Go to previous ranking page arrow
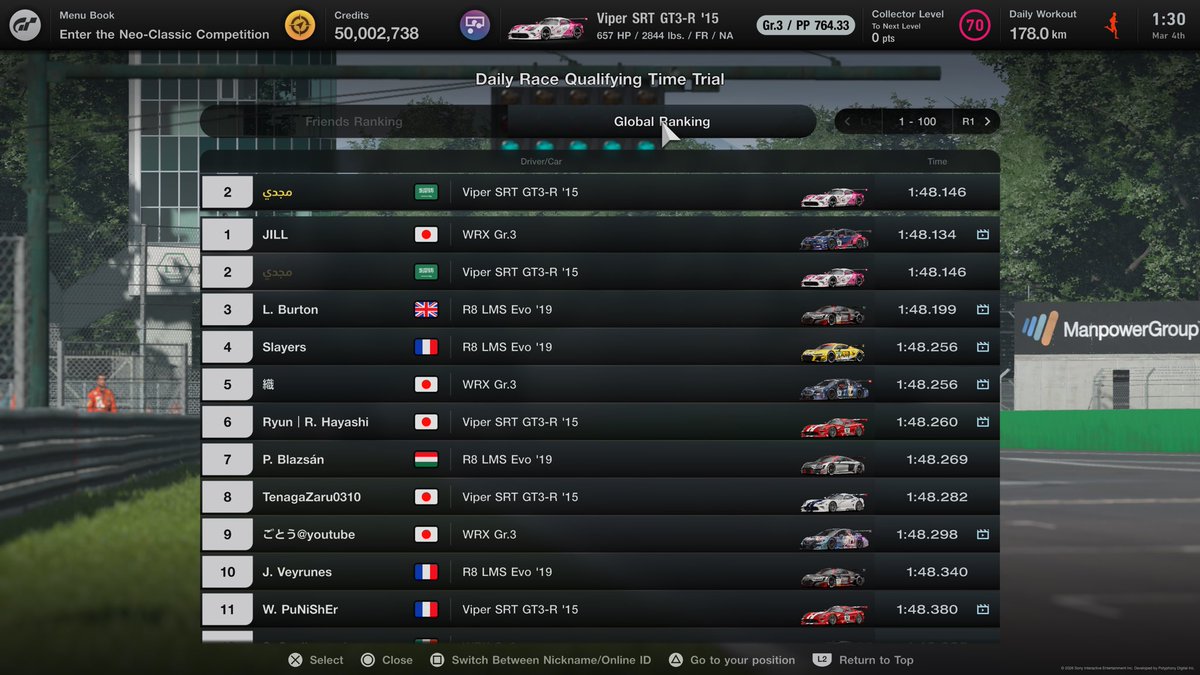The height and width of the screenshot is (675, 1200). 848,122
